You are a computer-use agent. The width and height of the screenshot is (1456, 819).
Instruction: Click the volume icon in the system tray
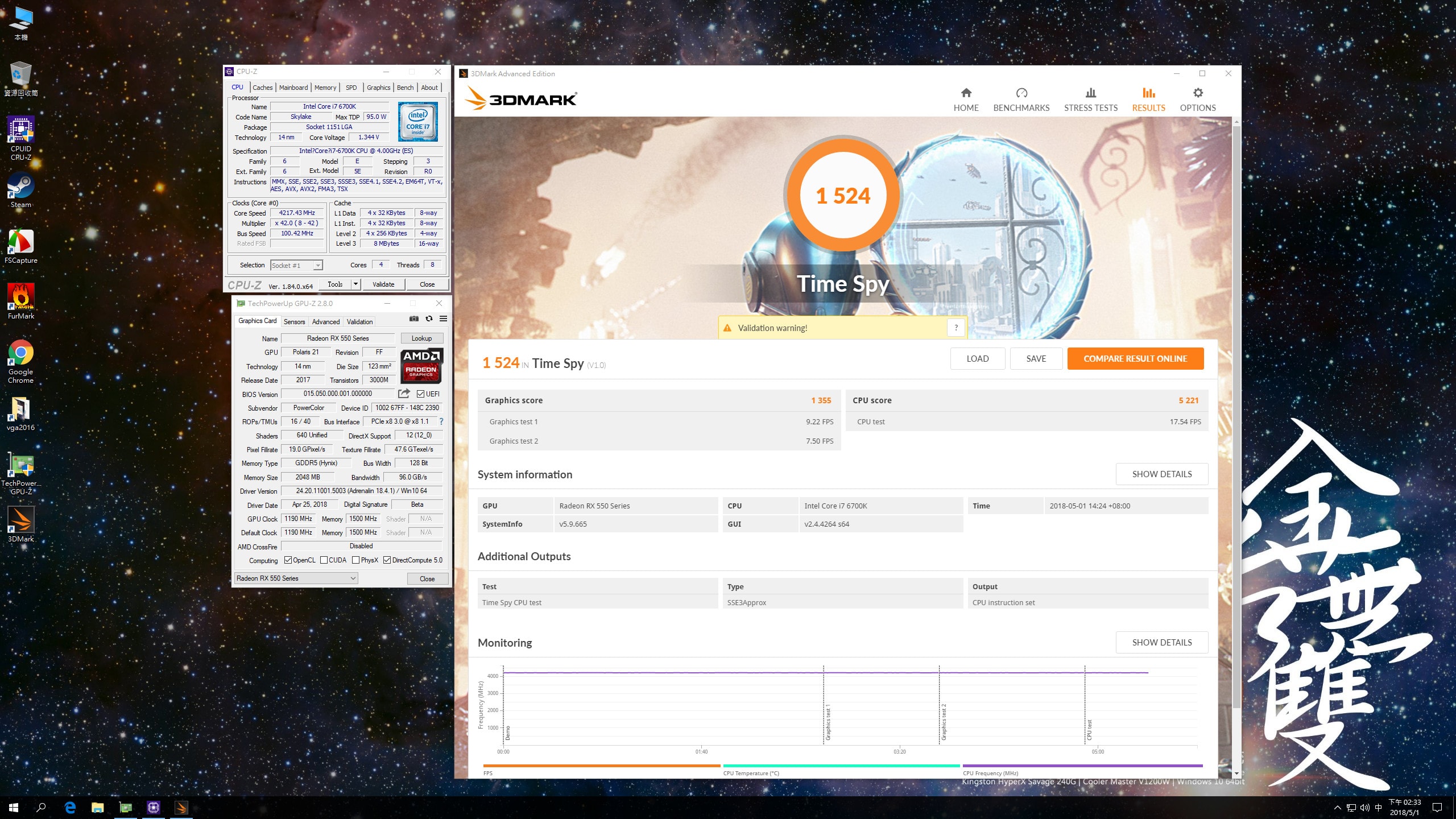[x=1365, y=808]
